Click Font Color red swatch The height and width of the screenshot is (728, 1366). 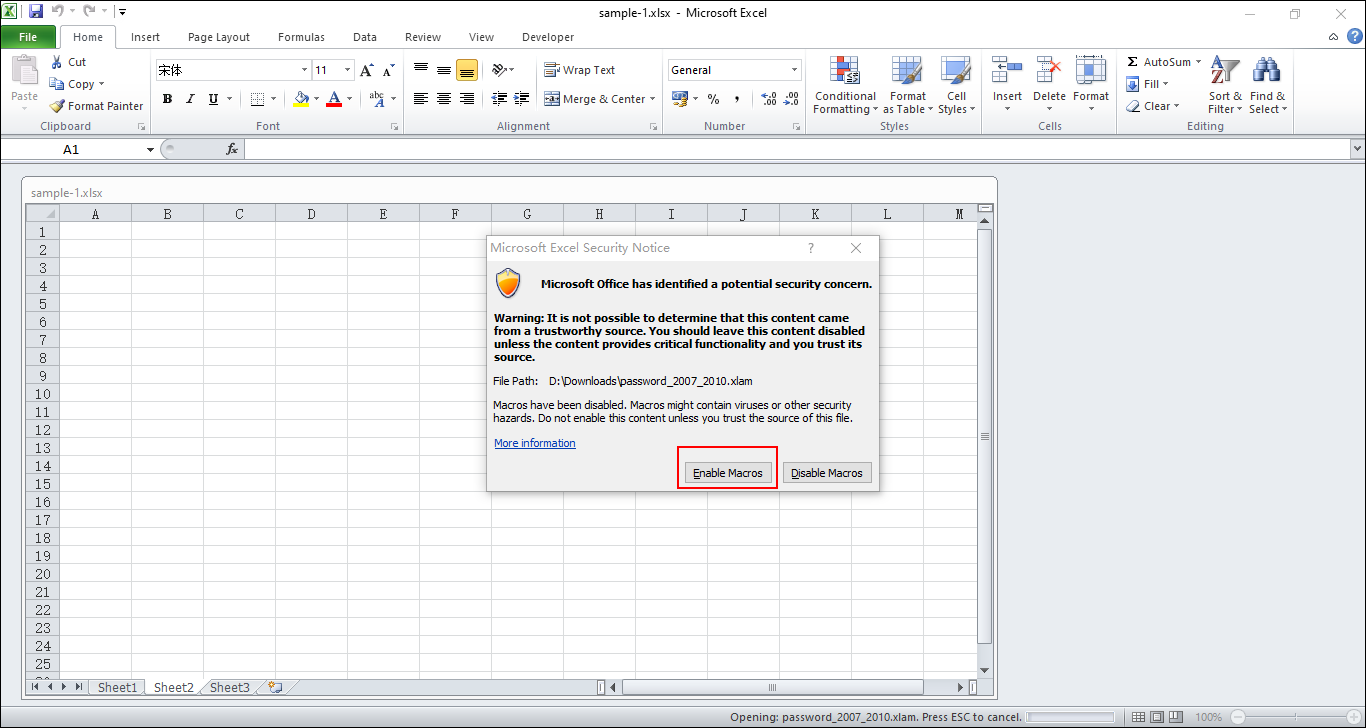334,99
